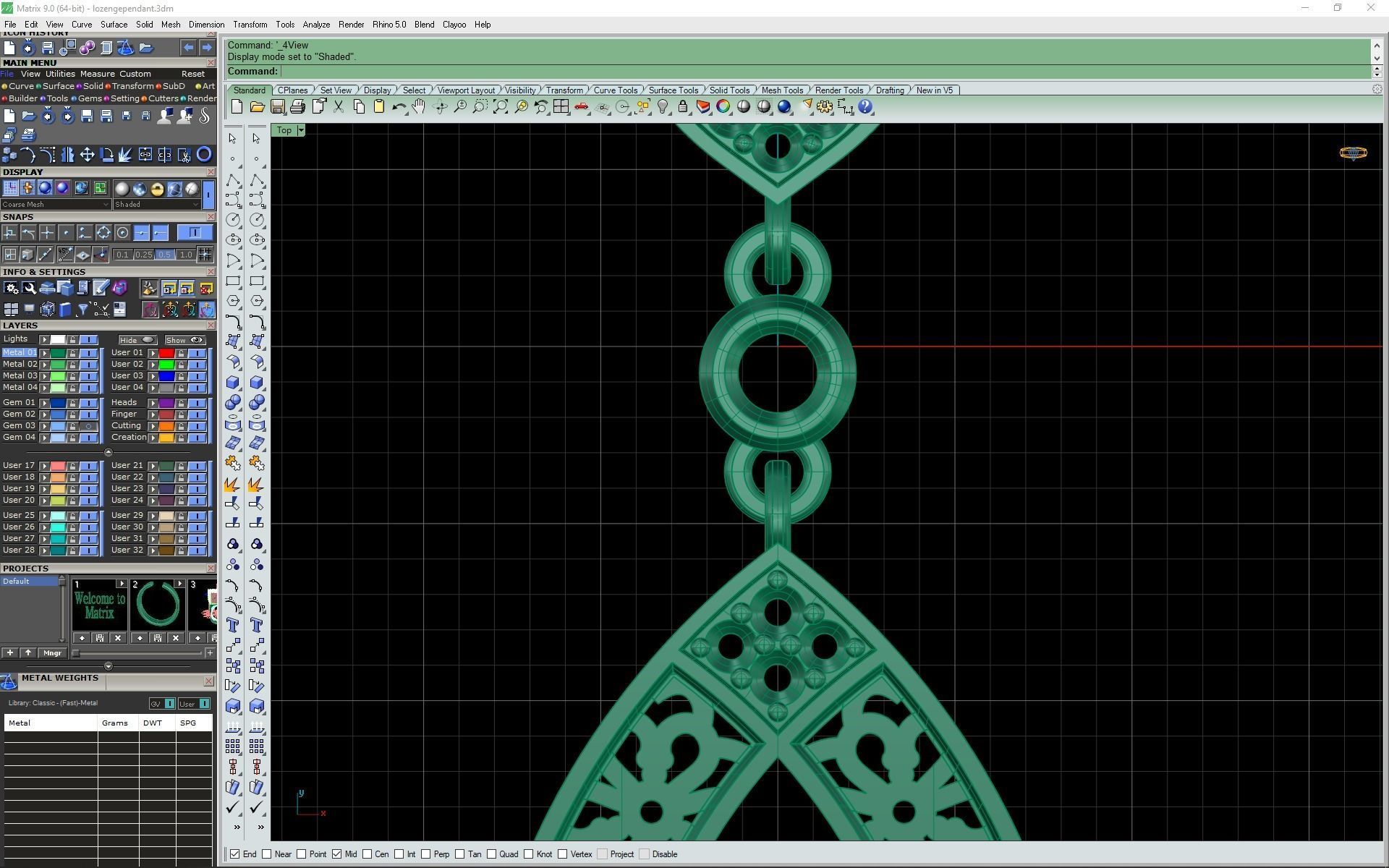
Task: Click the Show button in Layers panel
Action: tap(184, 340)
